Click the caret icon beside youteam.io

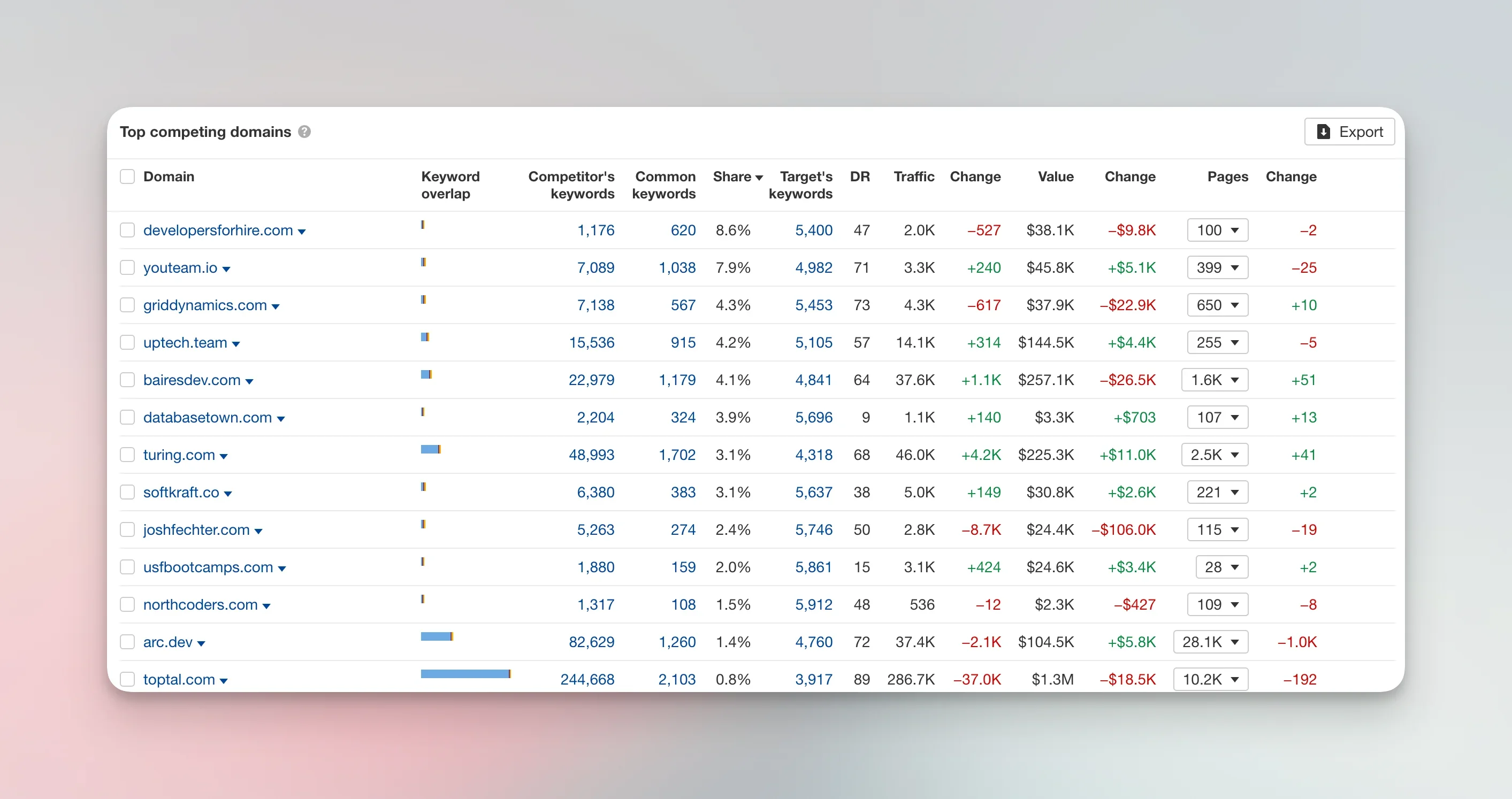226,268
